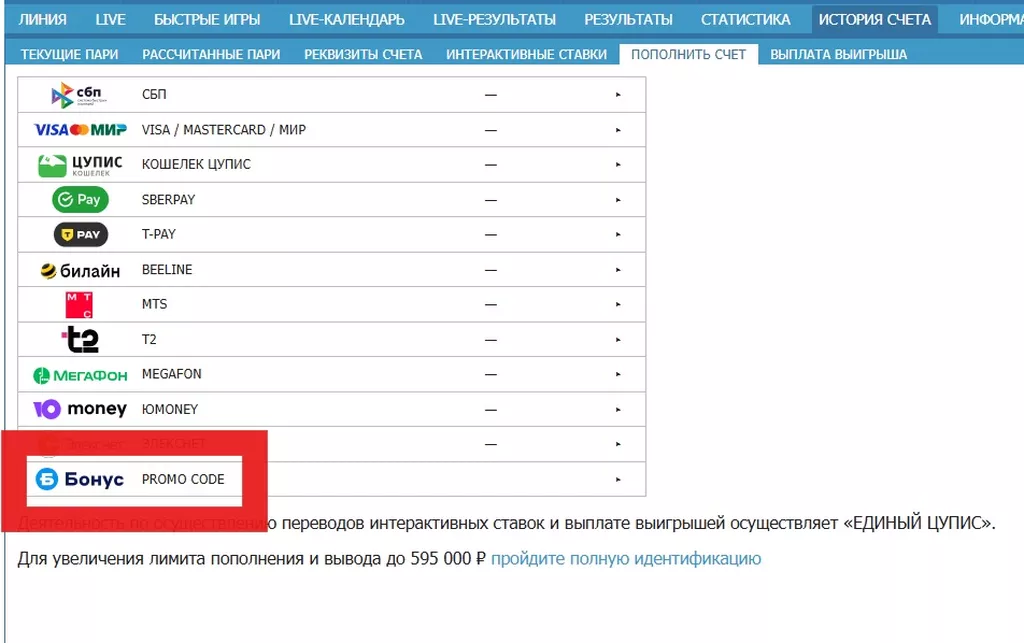Click the ЮMoney logo
Viewport: 1024px width, 643px height.
[x=80, y=409]
